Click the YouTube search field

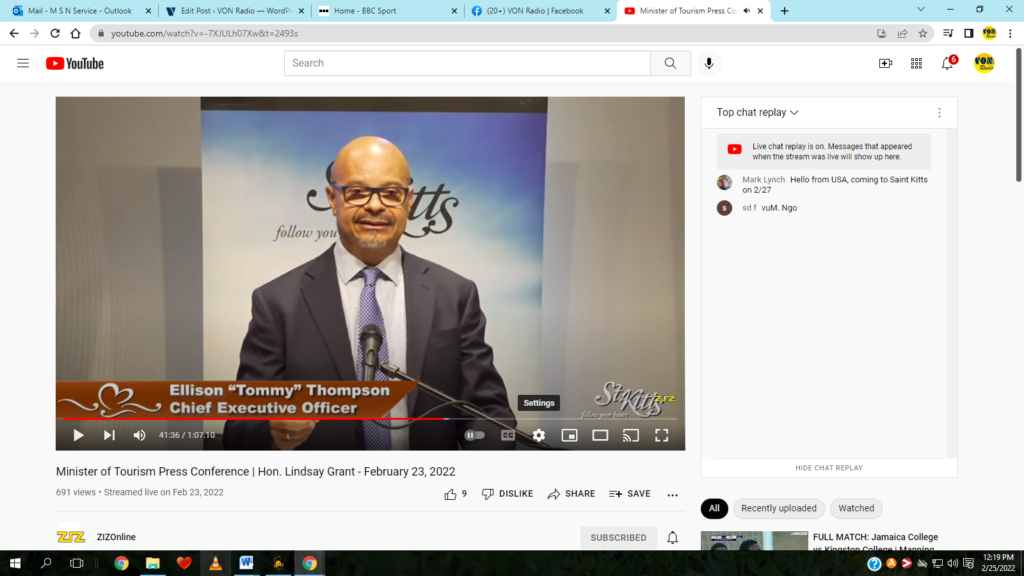pos(467,63)
